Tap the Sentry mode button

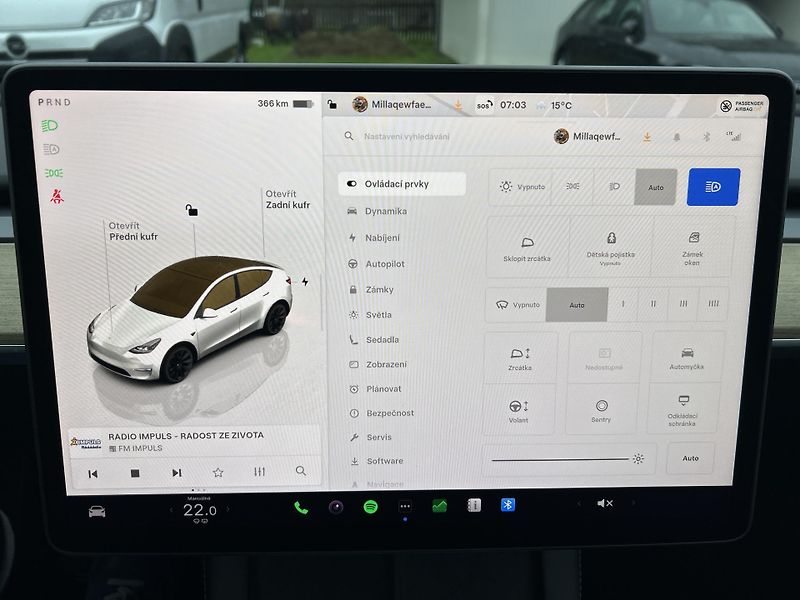(x=602, y=409)
